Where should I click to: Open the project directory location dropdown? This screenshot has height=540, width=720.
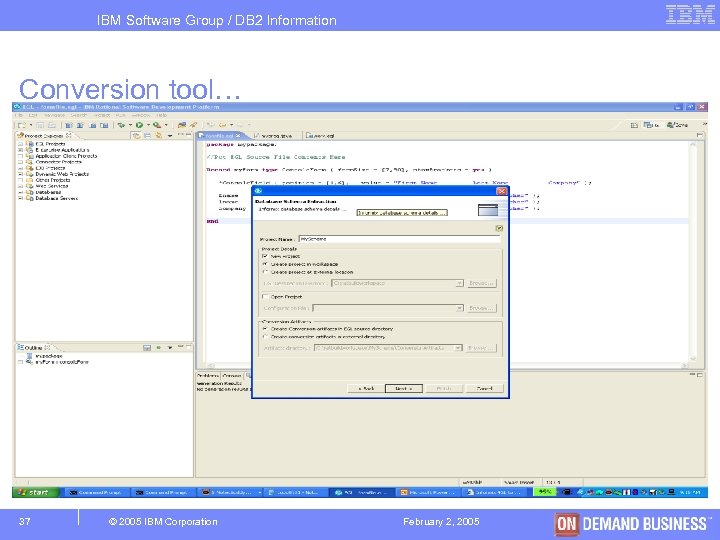click(459, 283)
